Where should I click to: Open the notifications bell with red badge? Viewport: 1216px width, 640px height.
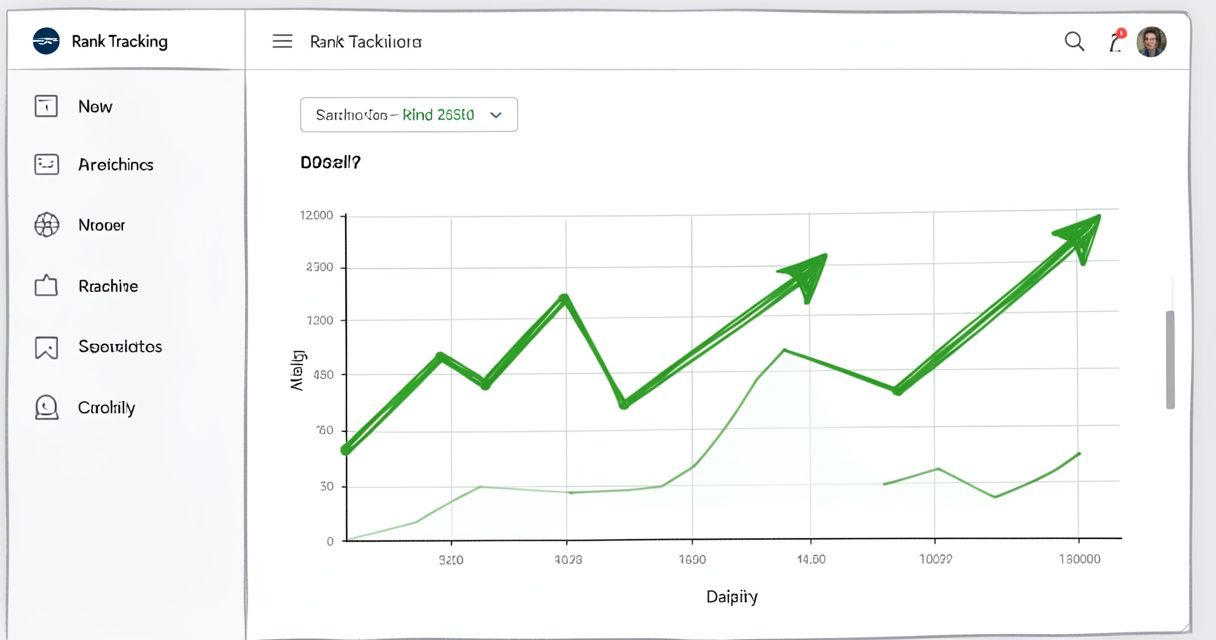(x=1116, y=41)
